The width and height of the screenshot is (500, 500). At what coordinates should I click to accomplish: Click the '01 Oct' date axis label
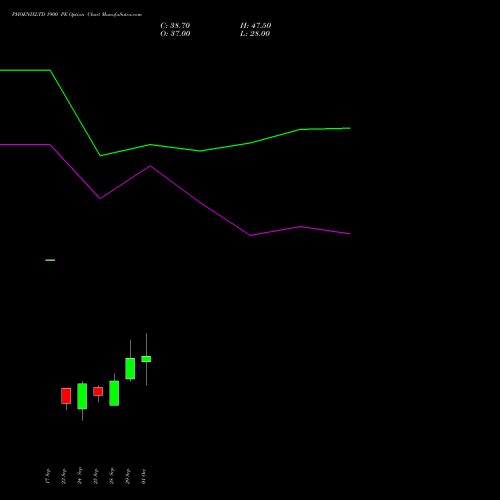pos(144,476)
